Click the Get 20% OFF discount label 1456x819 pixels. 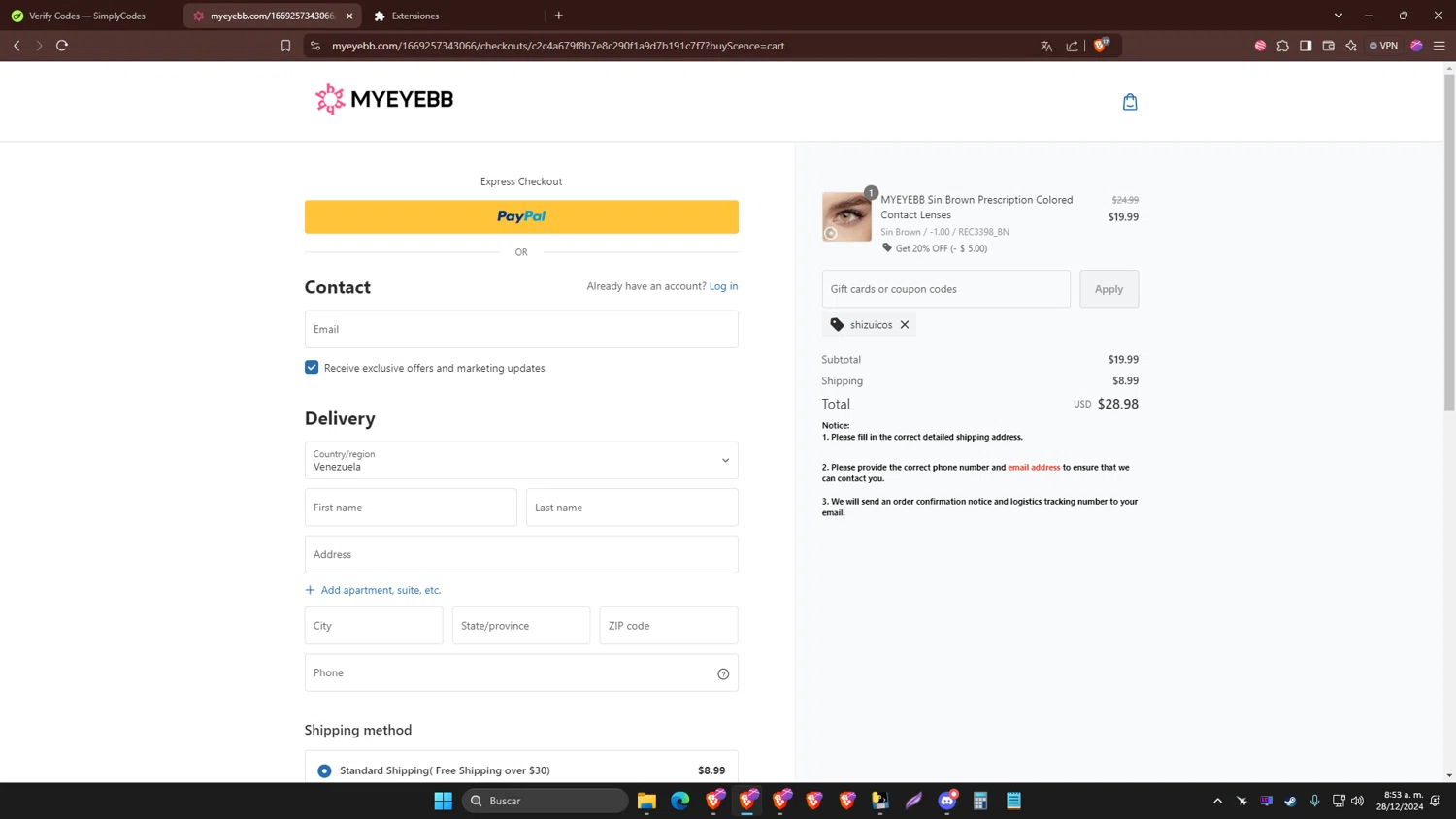coord(935,248)
